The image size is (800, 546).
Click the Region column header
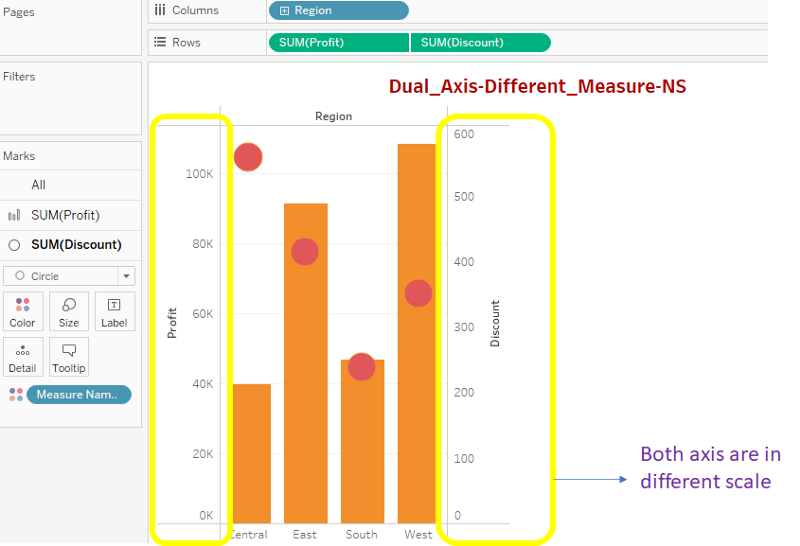(x=333, y=116)
